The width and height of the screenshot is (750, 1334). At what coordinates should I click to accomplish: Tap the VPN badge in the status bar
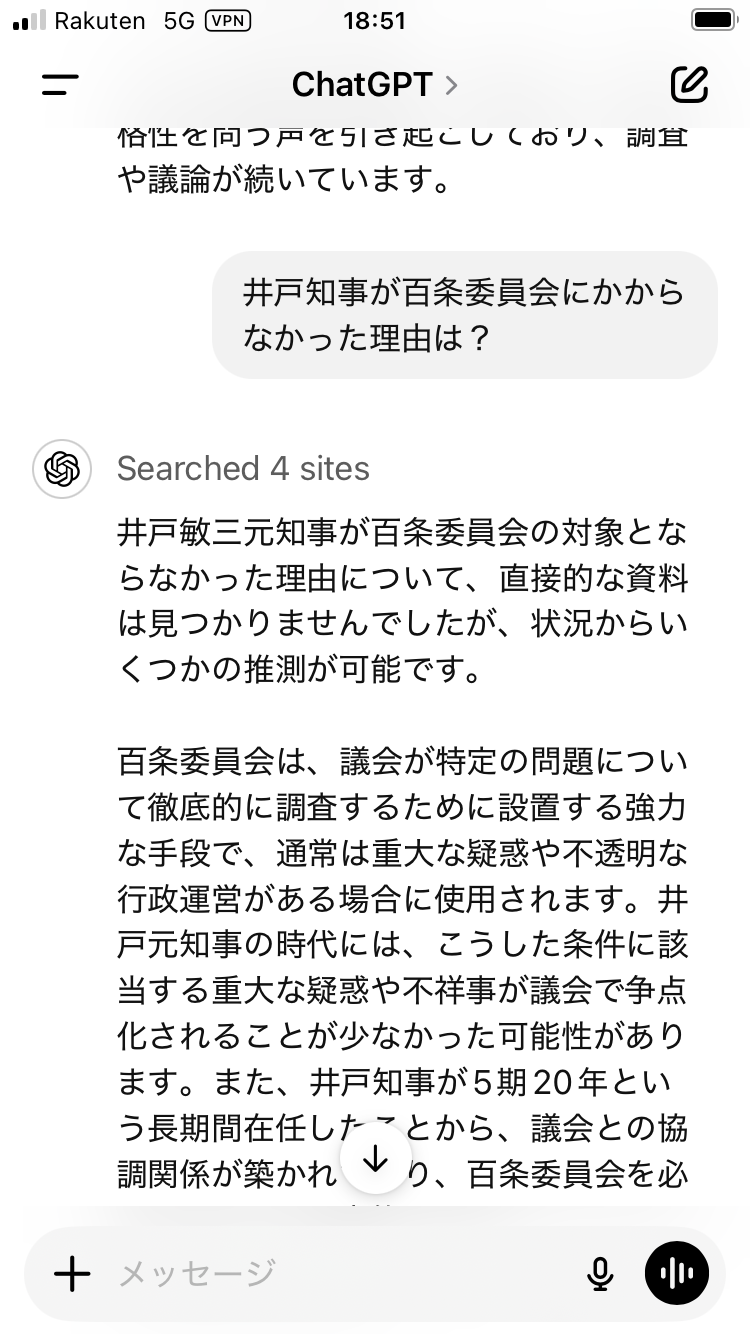coord(228,21)
